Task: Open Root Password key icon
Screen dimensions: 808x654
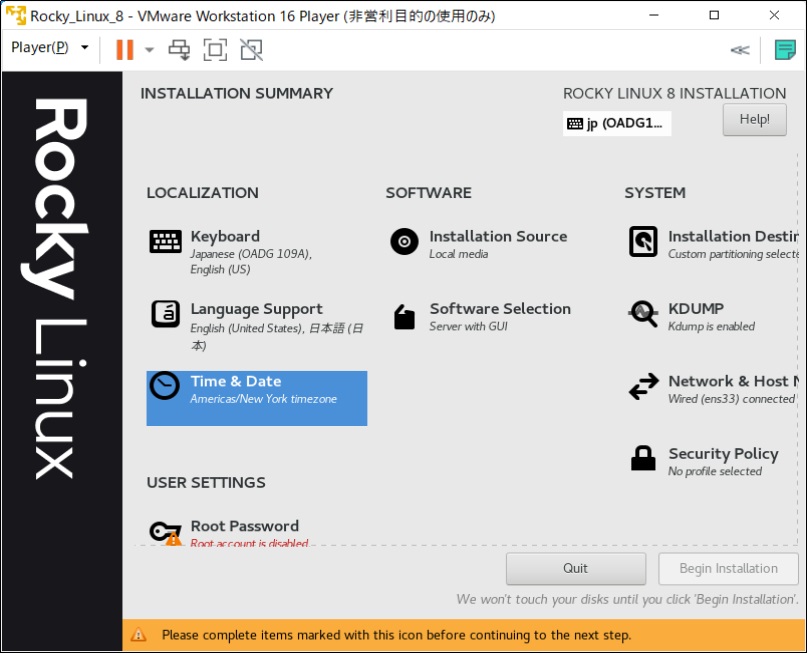Action: [x=165, y=530]
